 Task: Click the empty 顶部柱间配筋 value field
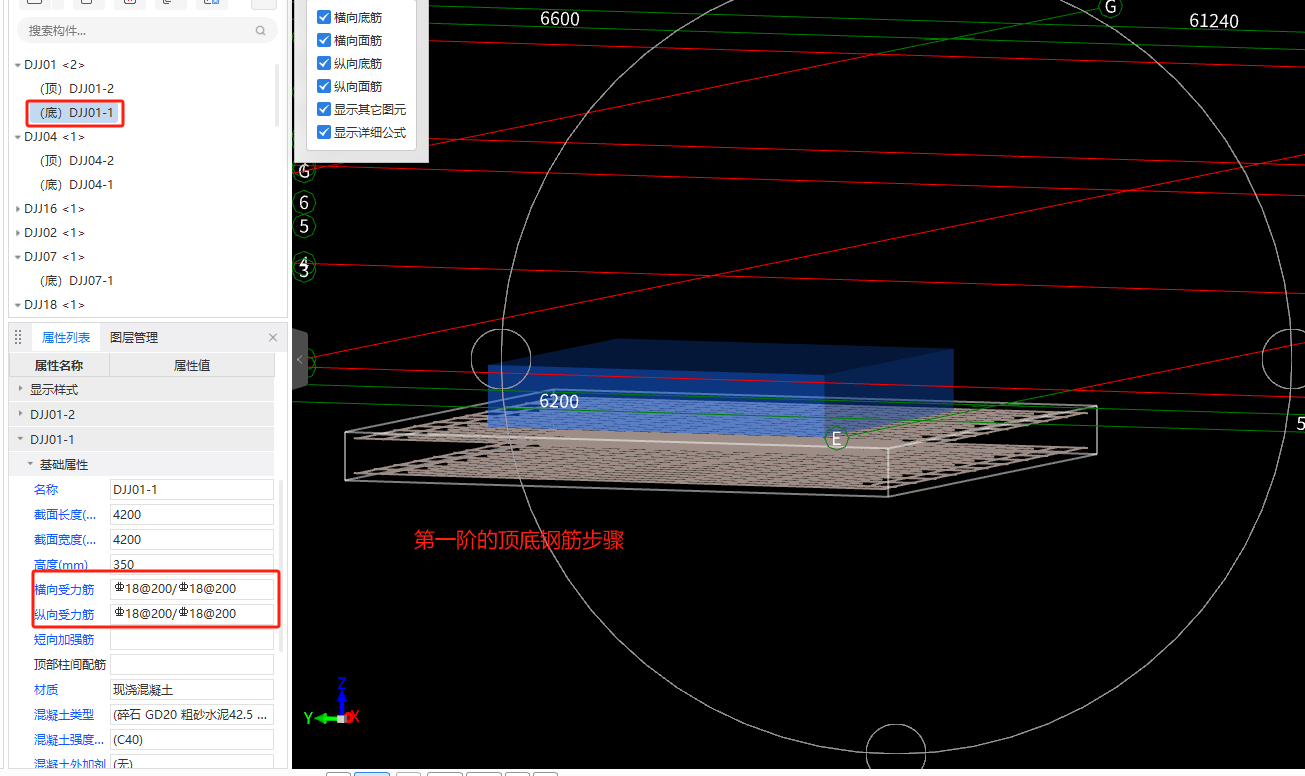point(192,664)
